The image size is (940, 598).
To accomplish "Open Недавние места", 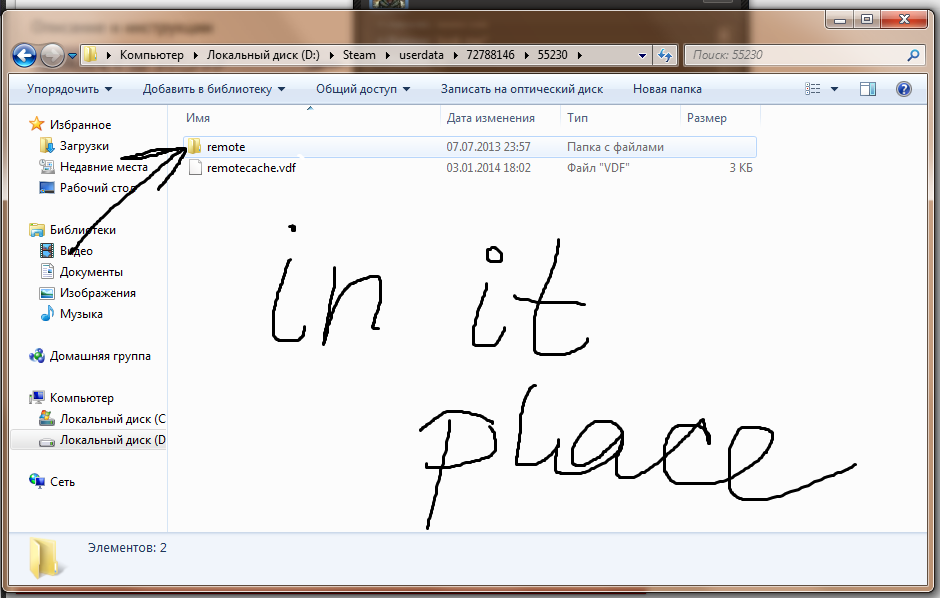I will (x=104, y=167).
